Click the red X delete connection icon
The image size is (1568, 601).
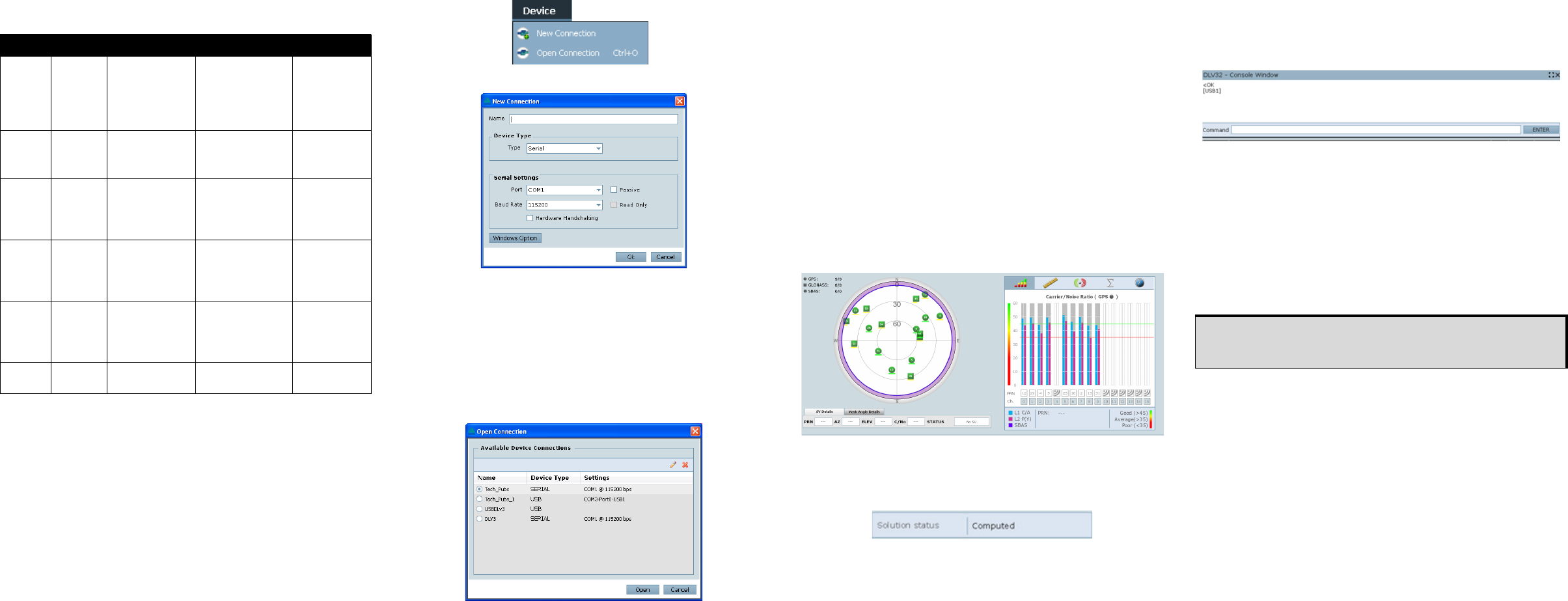coord(685,465)
